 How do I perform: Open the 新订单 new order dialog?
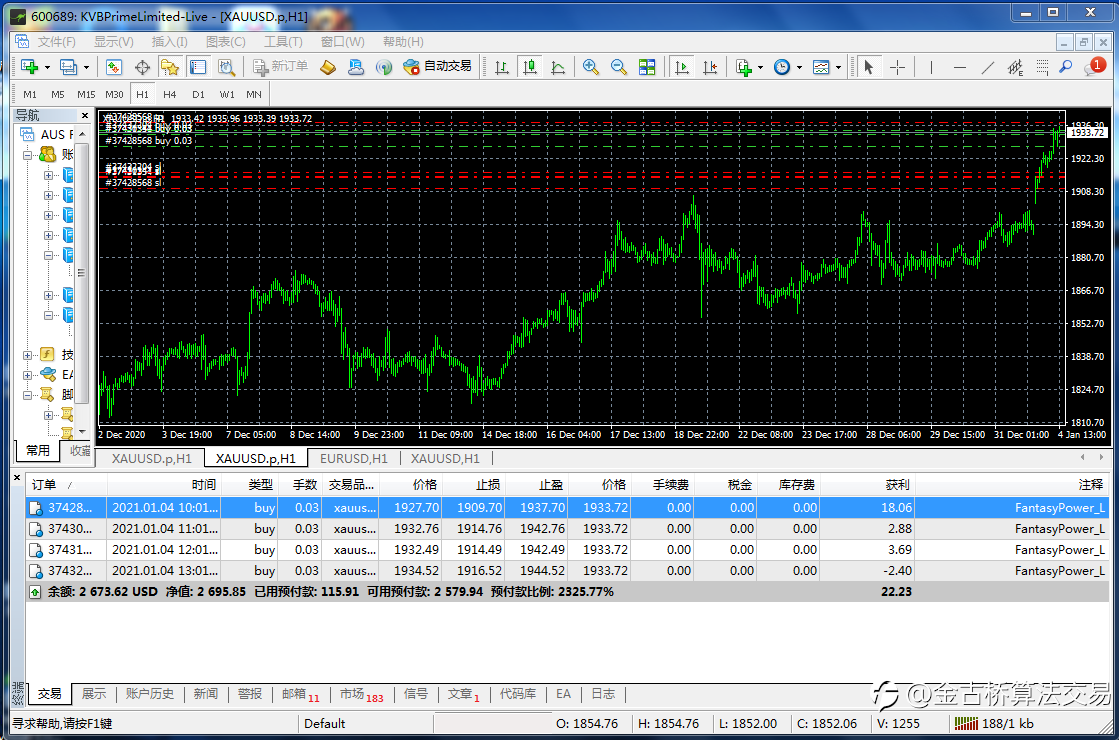tap(279, 67)
